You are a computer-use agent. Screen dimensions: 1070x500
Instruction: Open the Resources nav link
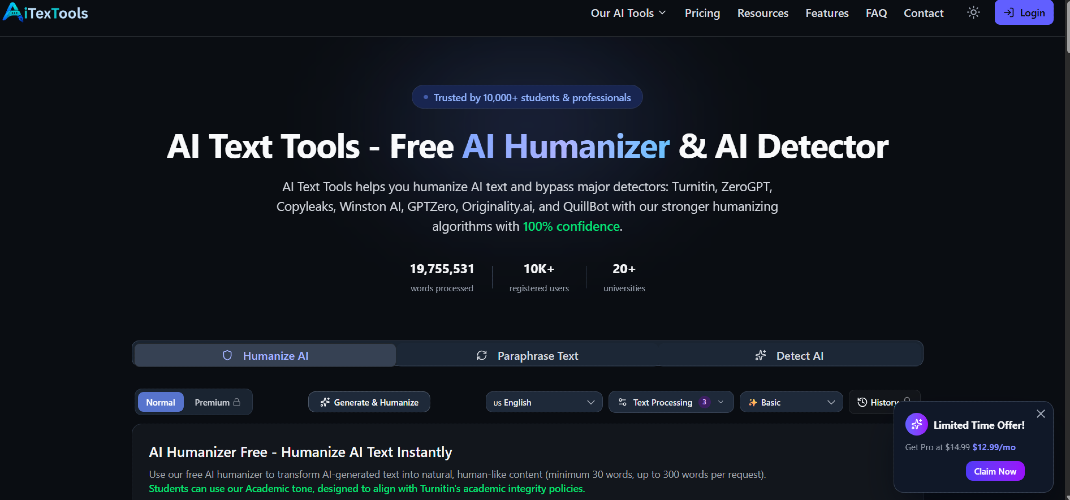[x=762, y=13]
